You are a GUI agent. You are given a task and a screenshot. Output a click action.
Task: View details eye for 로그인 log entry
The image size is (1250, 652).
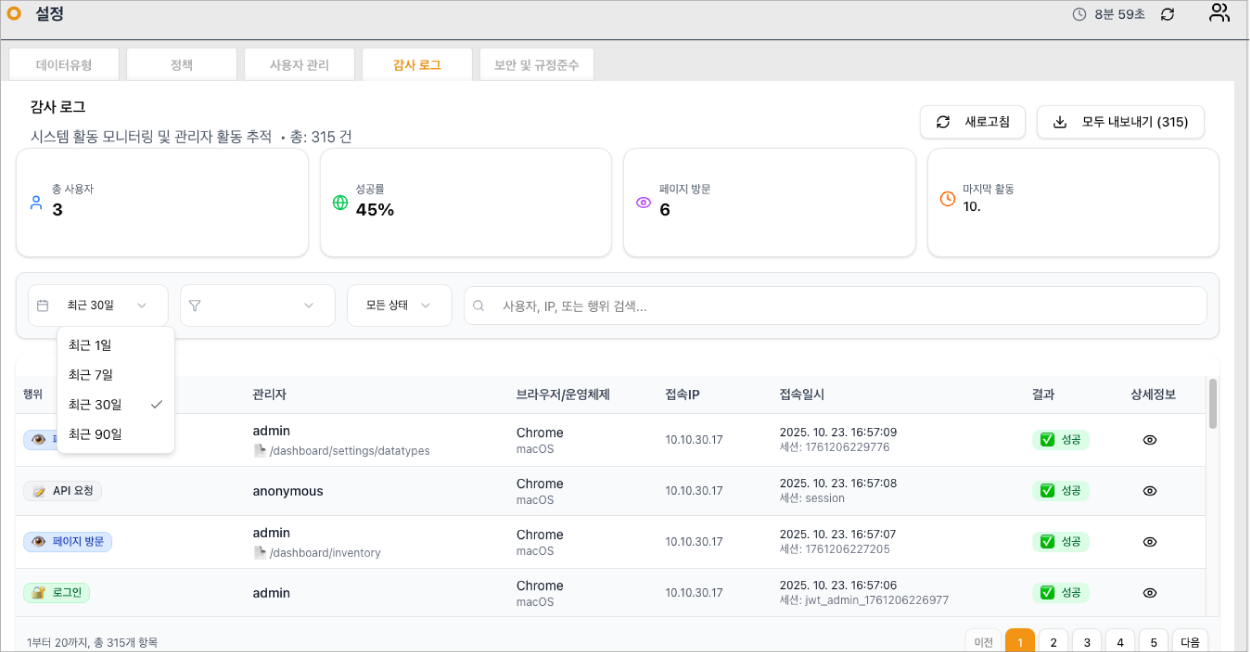(x=1150, y=593)
